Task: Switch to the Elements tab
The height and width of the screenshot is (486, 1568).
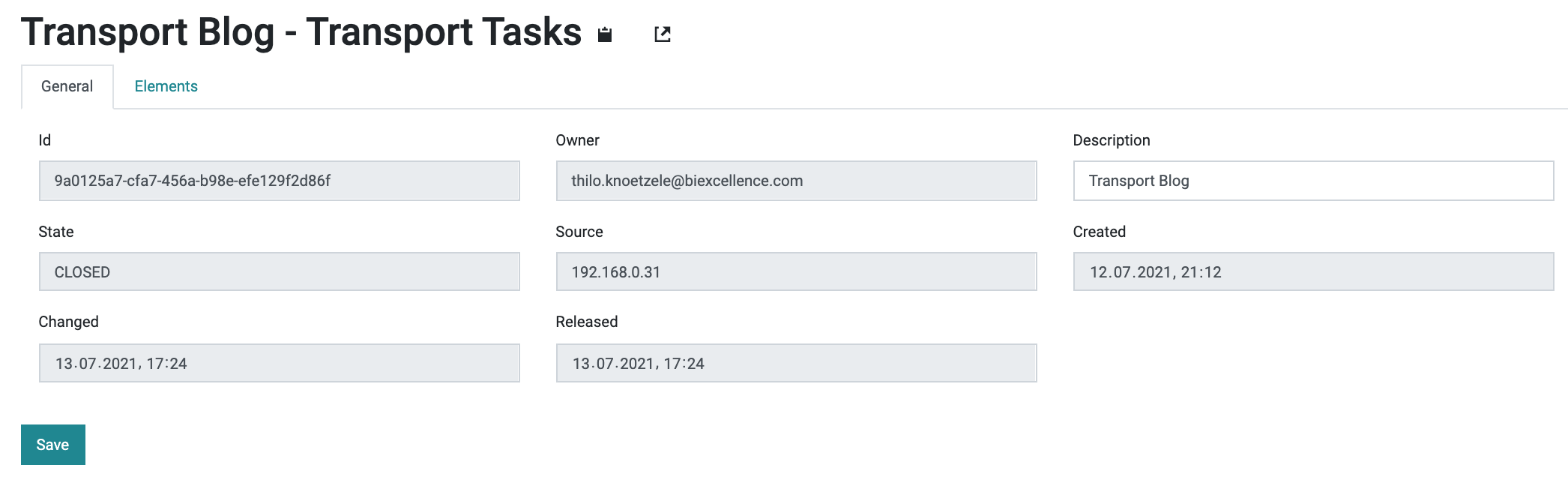Action: 166,86
